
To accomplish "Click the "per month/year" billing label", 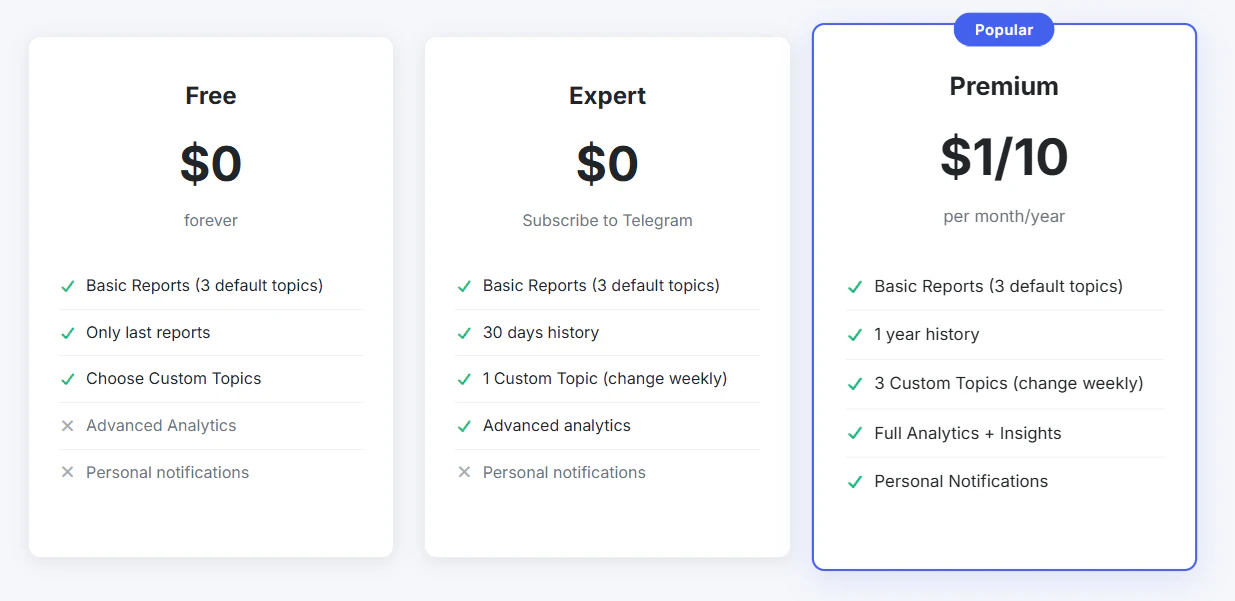I will 1003,216.
